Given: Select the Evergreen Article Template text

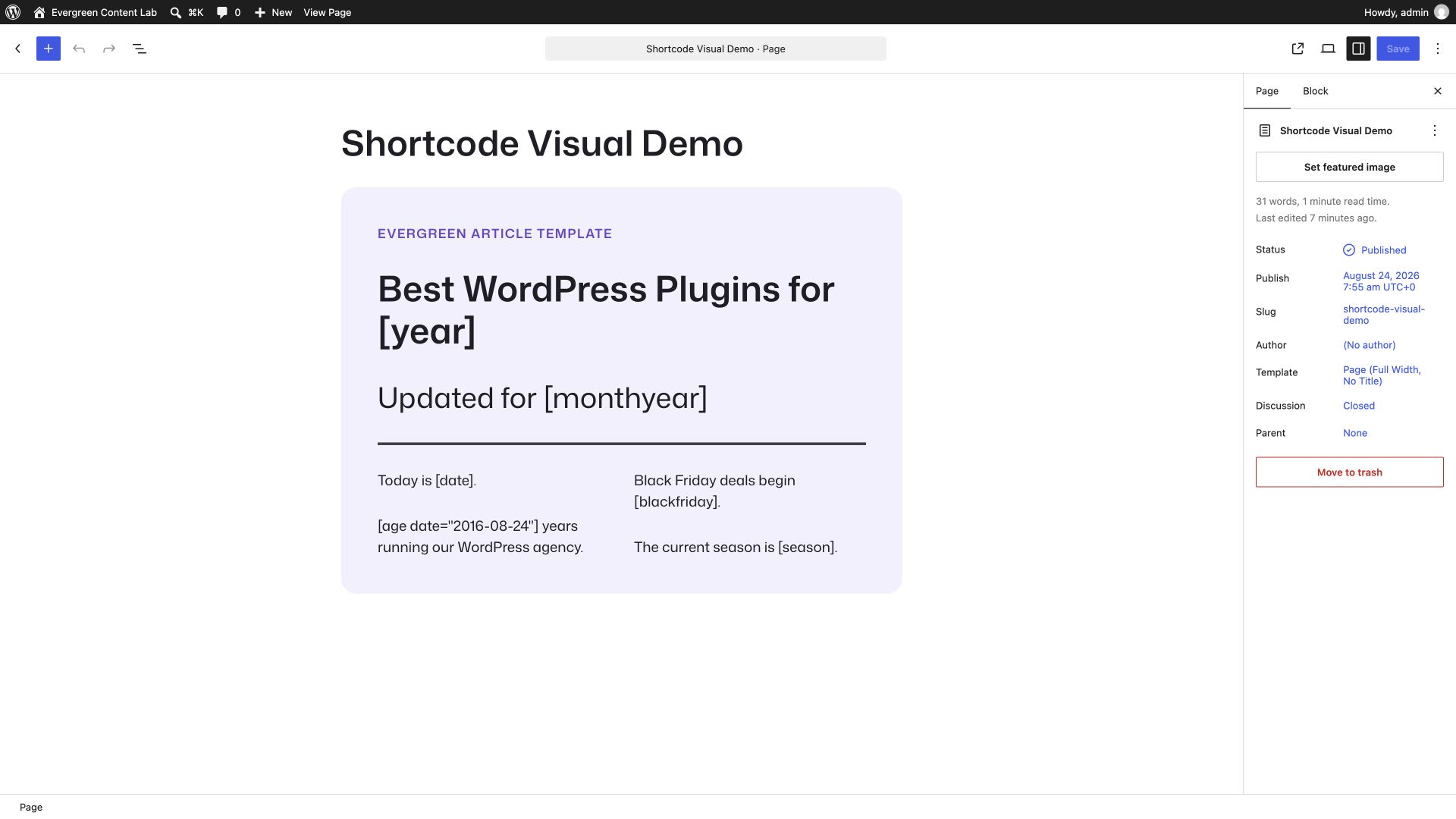Looking at the screenshot, I should pos(494,234).
